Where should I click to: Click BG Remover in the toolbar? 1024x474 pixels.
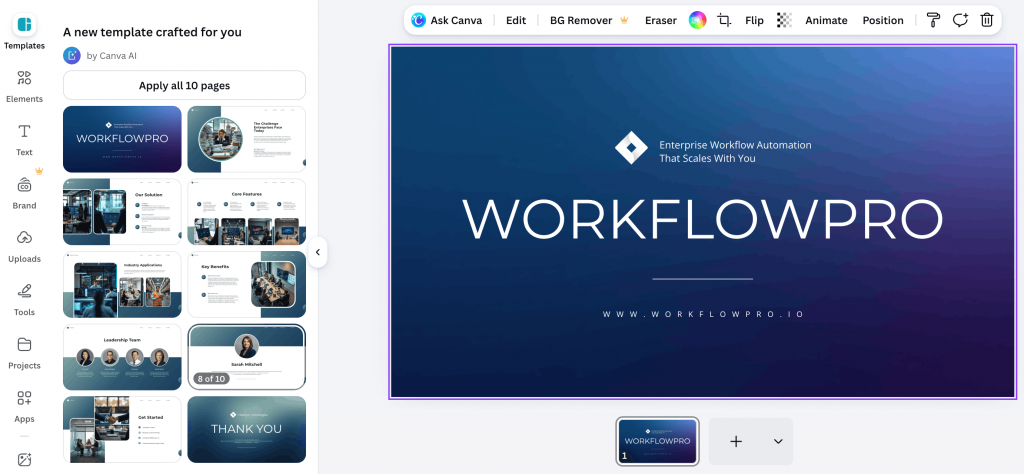click(x=581, y=20)
